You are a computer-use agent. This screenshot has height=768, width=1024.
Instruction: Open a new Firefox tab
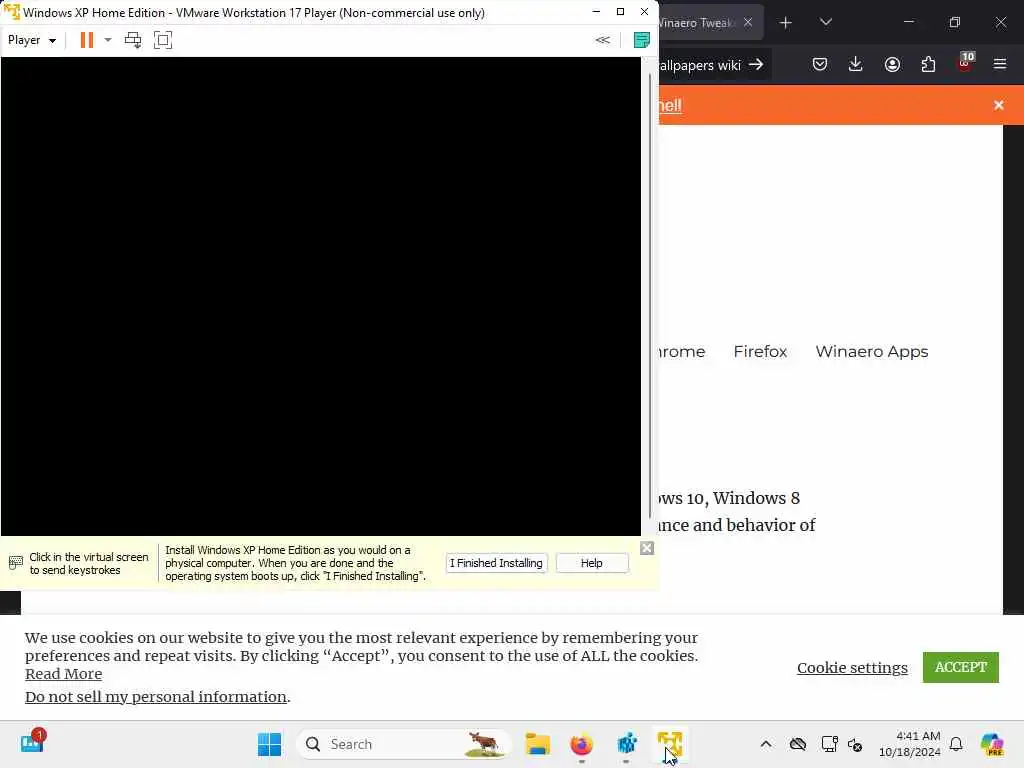point(786,23)
